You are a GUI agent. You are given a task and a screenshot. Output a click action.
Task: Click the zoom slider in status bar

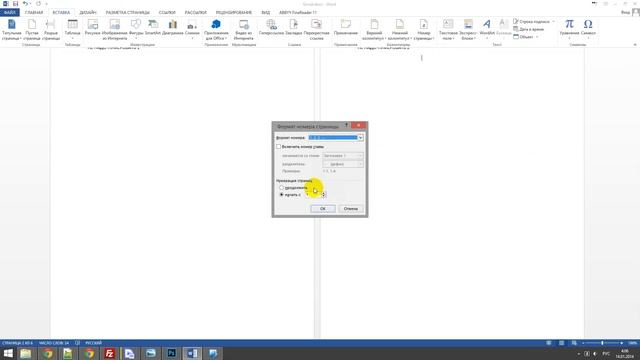602,343
